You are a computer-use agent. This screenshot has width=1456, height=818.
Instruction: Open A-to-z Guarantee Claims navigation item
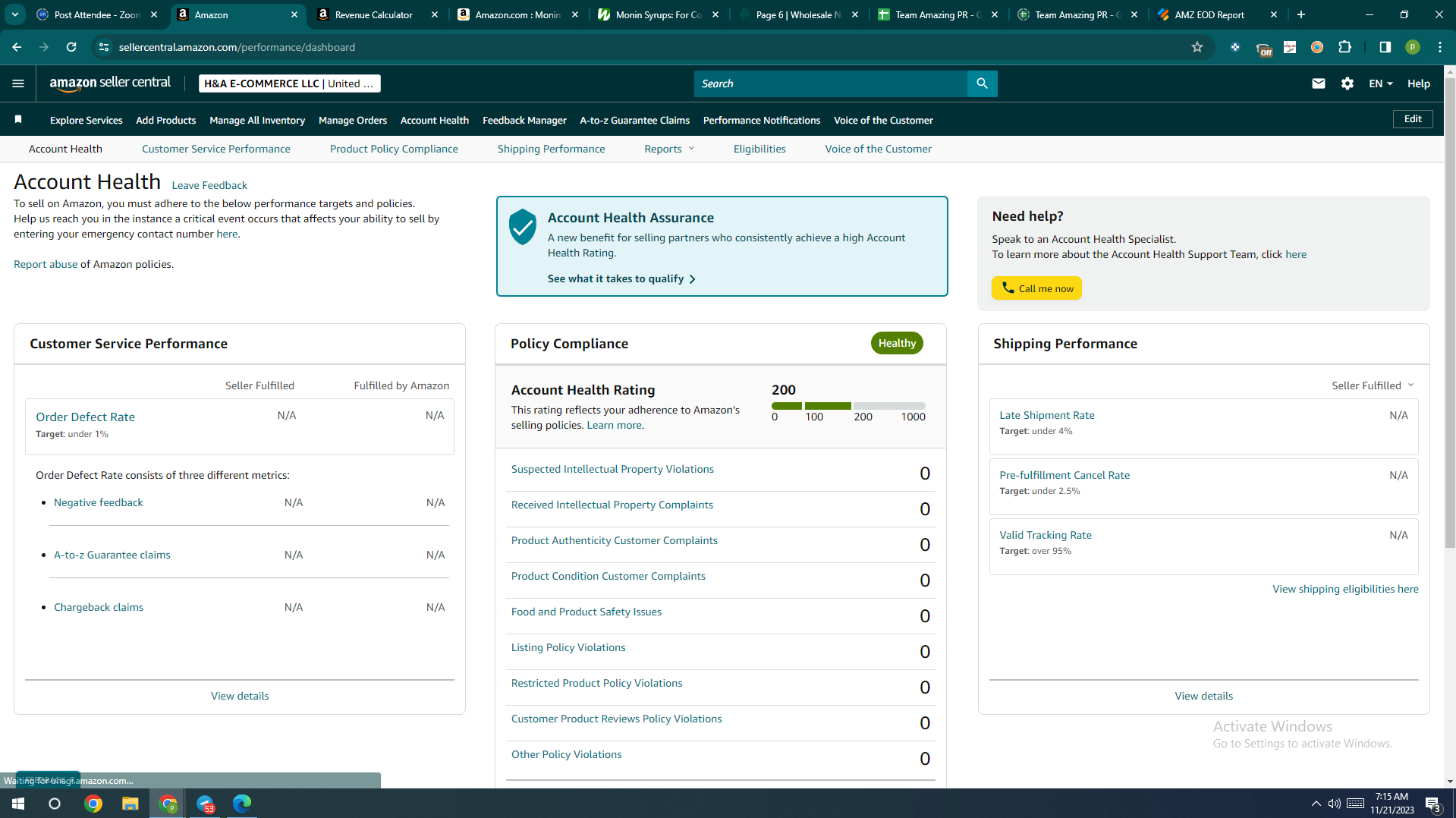(x=634, y=120)
